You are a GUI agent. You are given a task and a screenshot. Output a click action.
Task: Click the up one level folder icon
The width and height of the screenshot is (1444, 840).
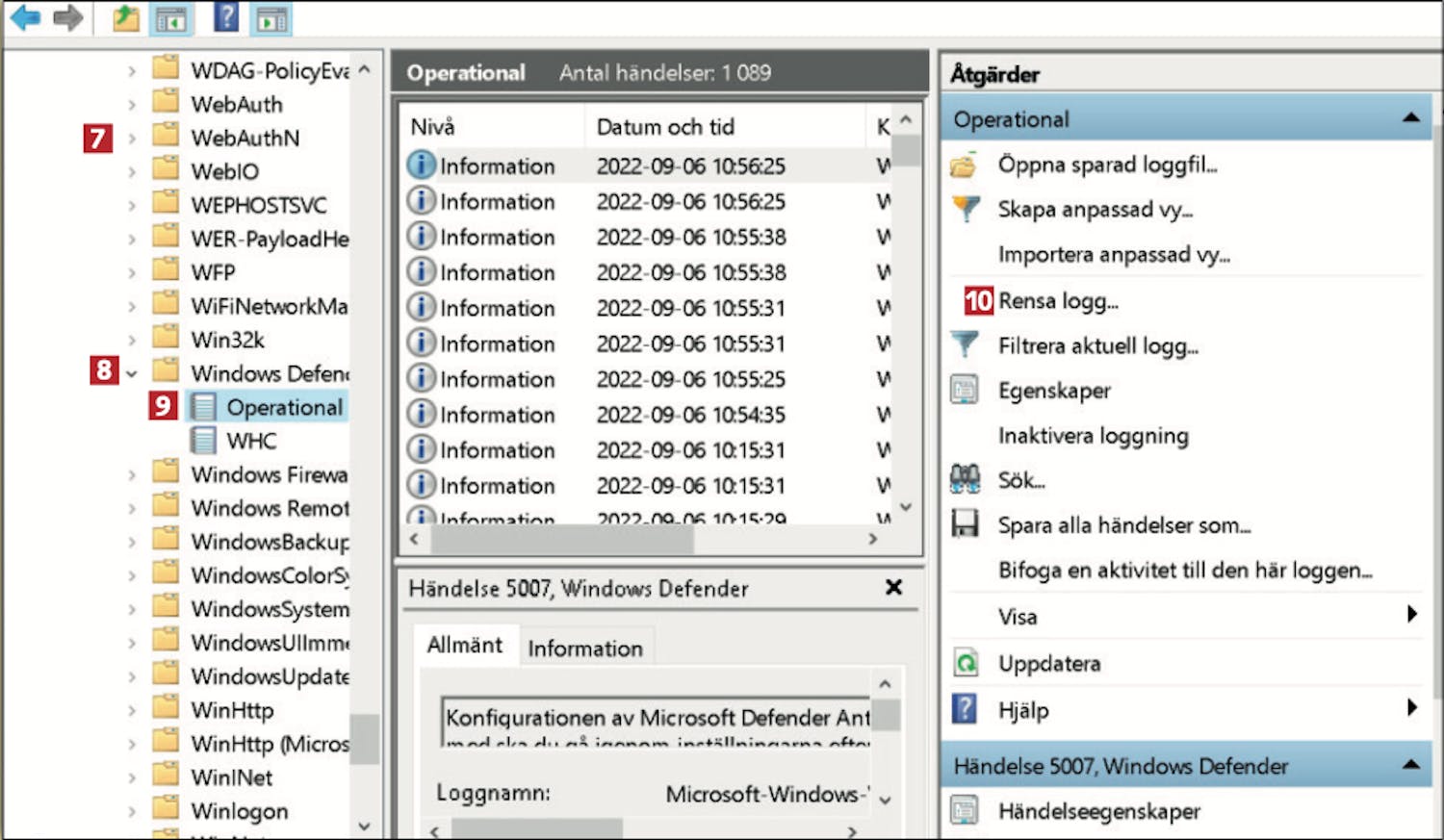pyautogui.click(x=125, y=18)
